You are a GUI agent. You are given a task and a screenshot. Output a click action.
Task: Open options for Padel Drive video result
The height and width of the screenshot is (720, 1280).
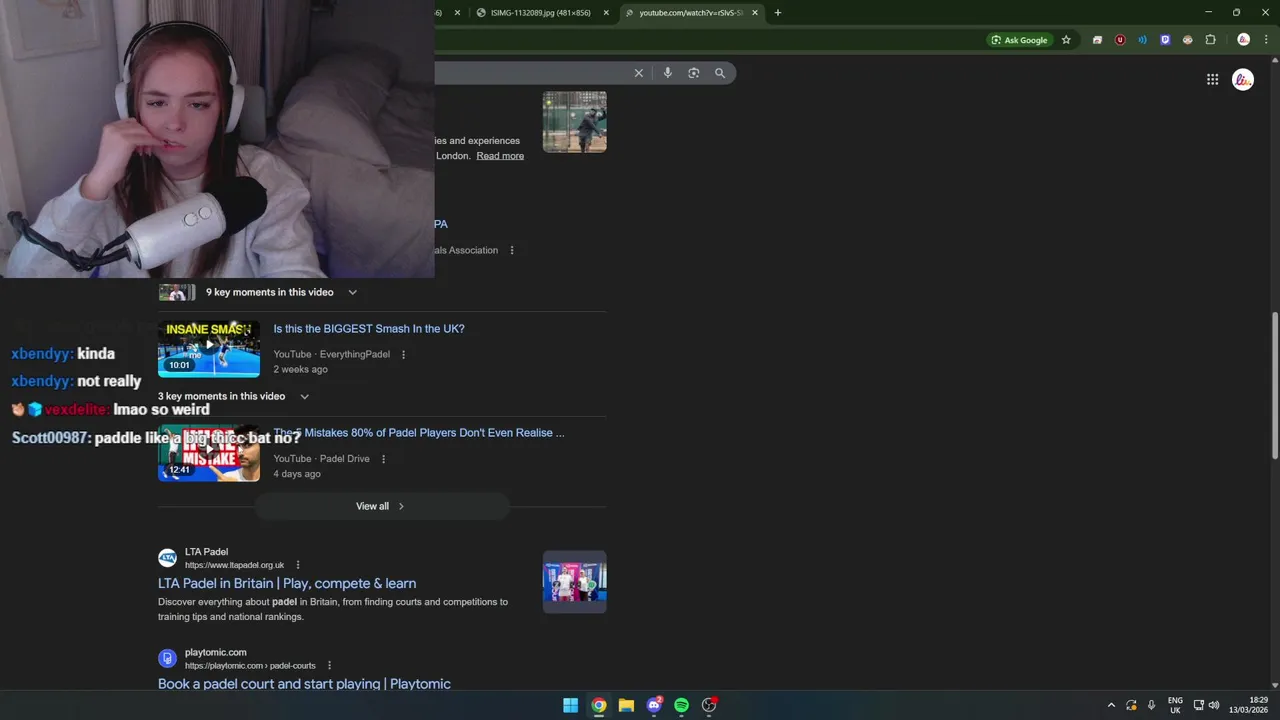click(x=383, y=459)
